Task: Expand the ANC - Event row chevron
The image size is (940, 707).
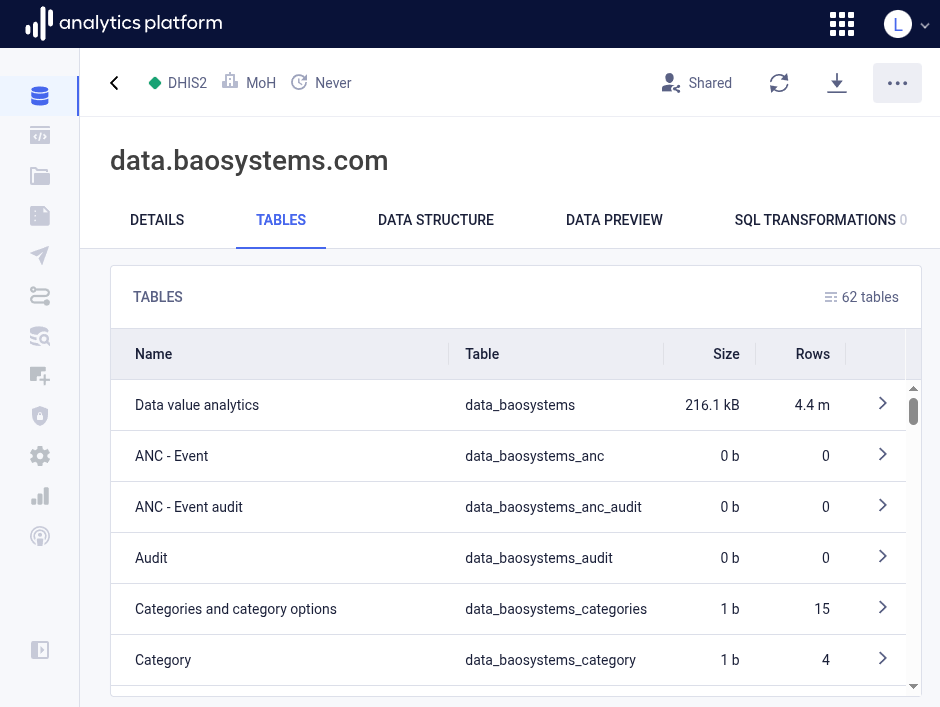Action: coord(882,454)
